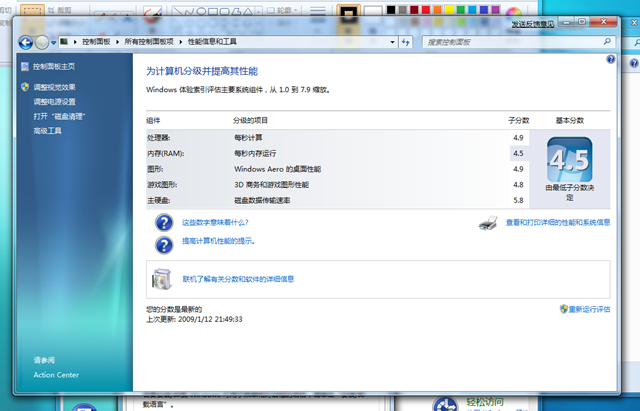
Task: Expand breadcrumb arrow after 控制面板
Action: point(118,42)
